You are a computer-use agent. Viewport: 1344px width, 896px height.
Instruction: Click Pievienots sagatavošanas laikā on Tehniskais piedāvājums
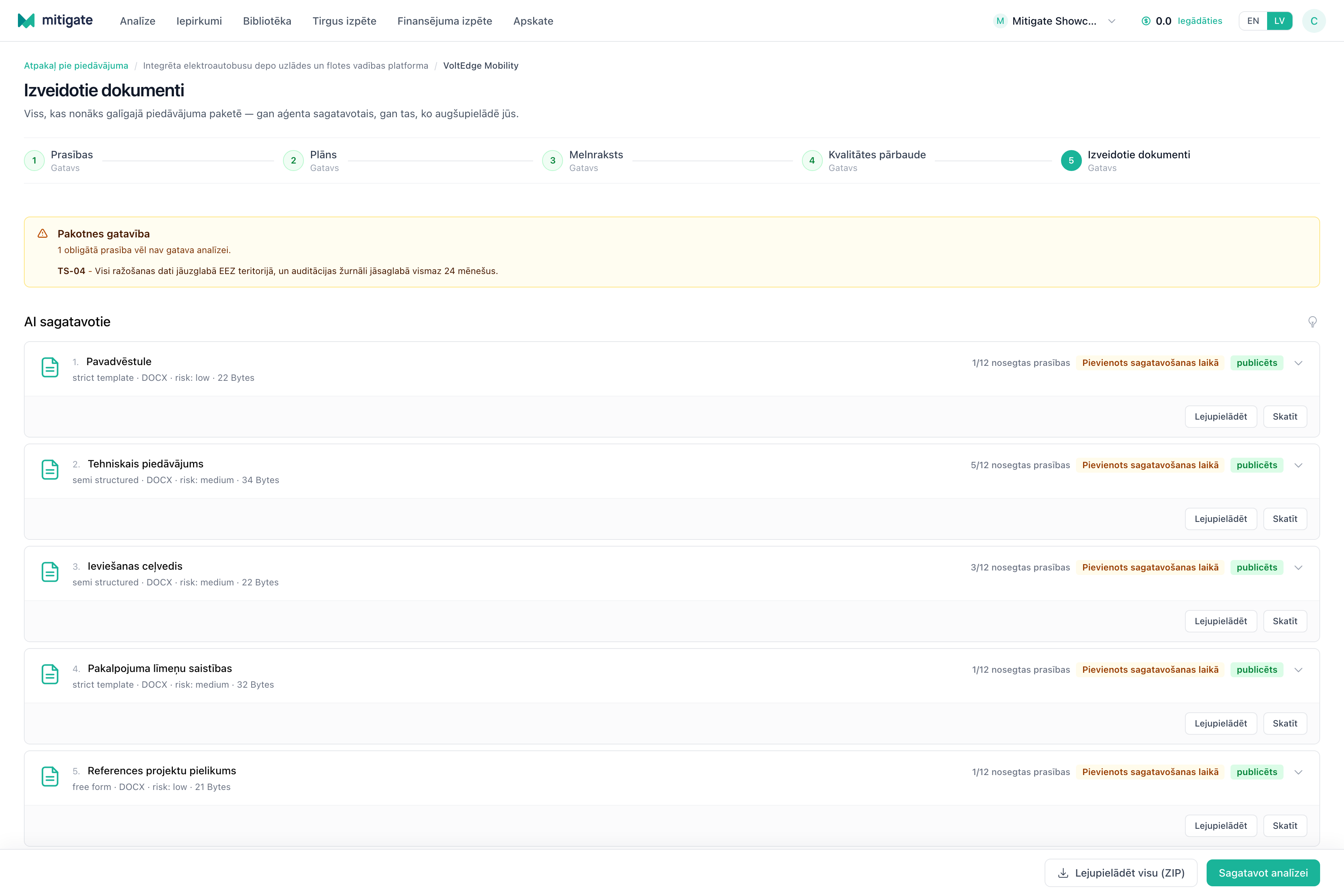[x=1150, y=465]
